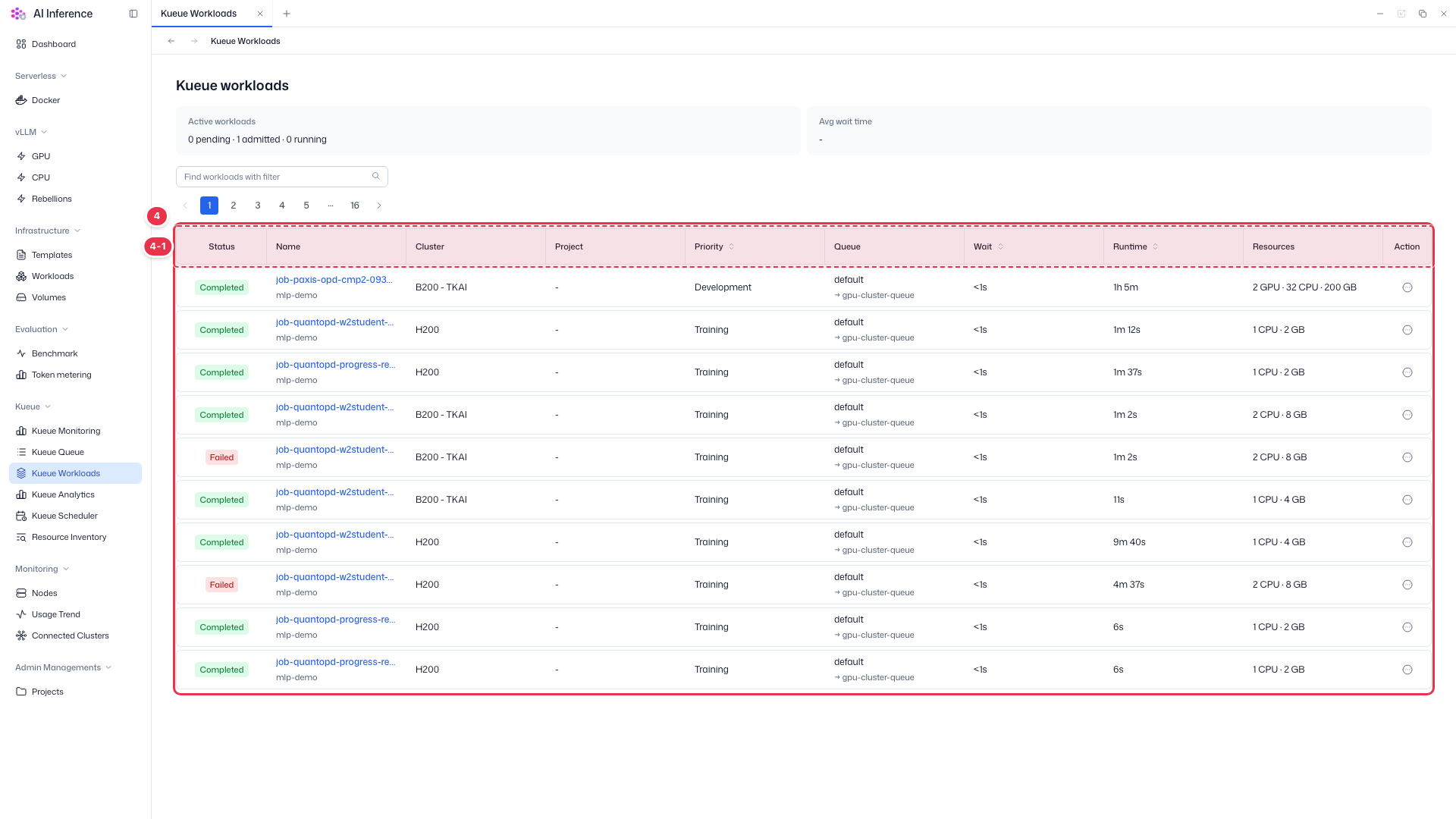Click the Failed badge on 4m 37s row

(221, 585)
